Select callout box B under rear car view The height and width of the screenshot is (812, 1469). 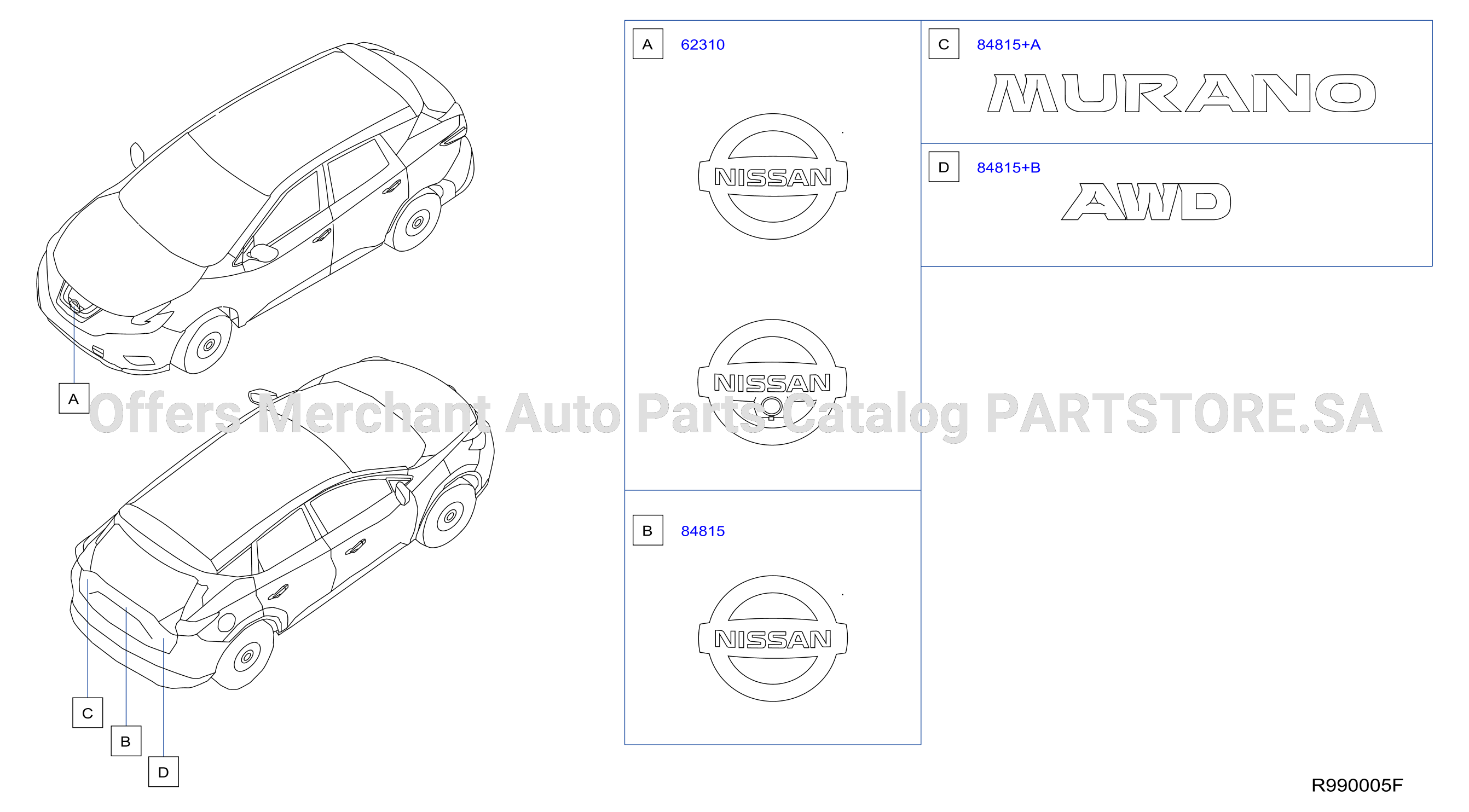click(125, 741)
